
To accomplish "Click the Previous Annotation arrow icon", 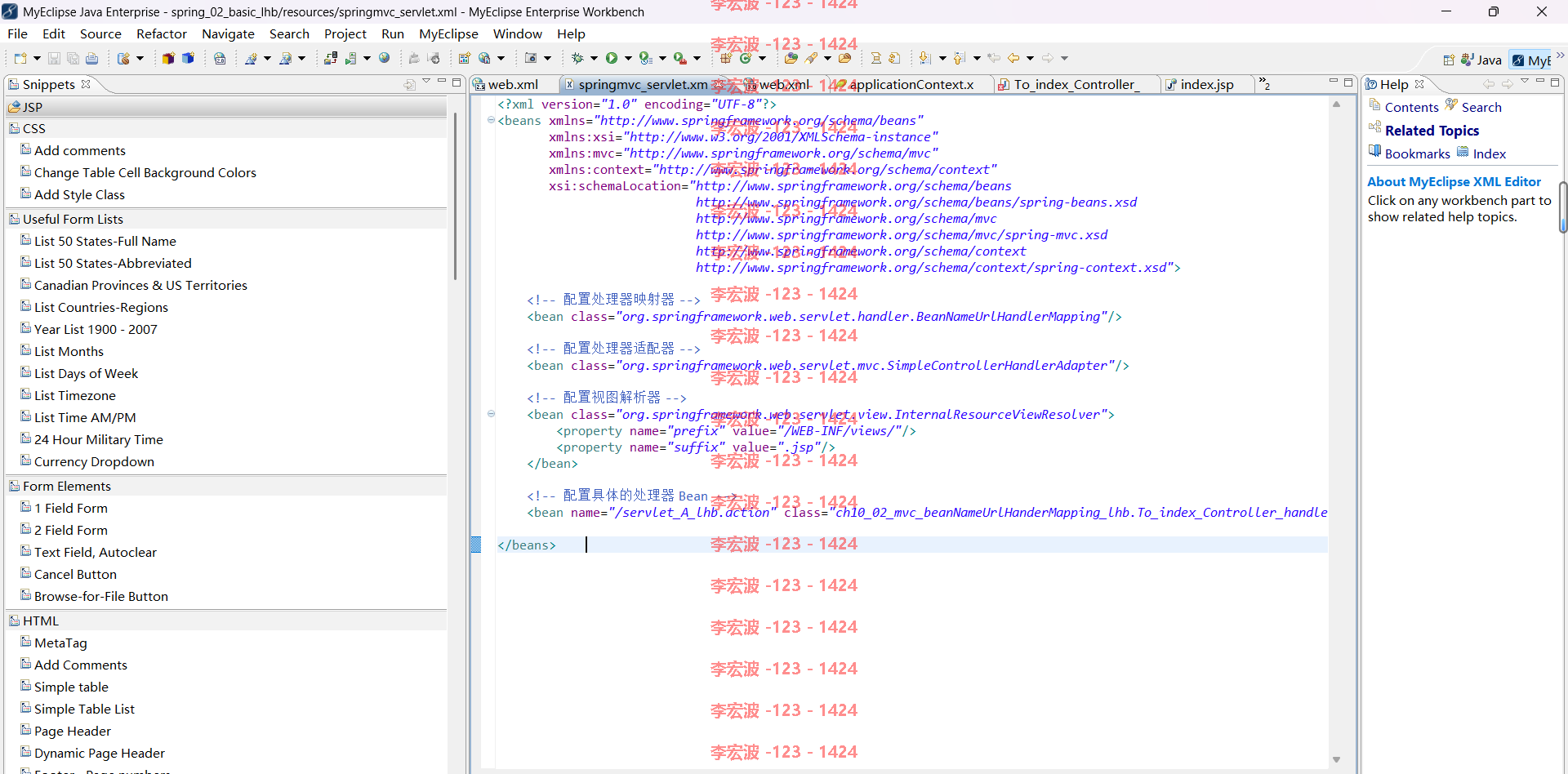I will (x=959, y=58).
